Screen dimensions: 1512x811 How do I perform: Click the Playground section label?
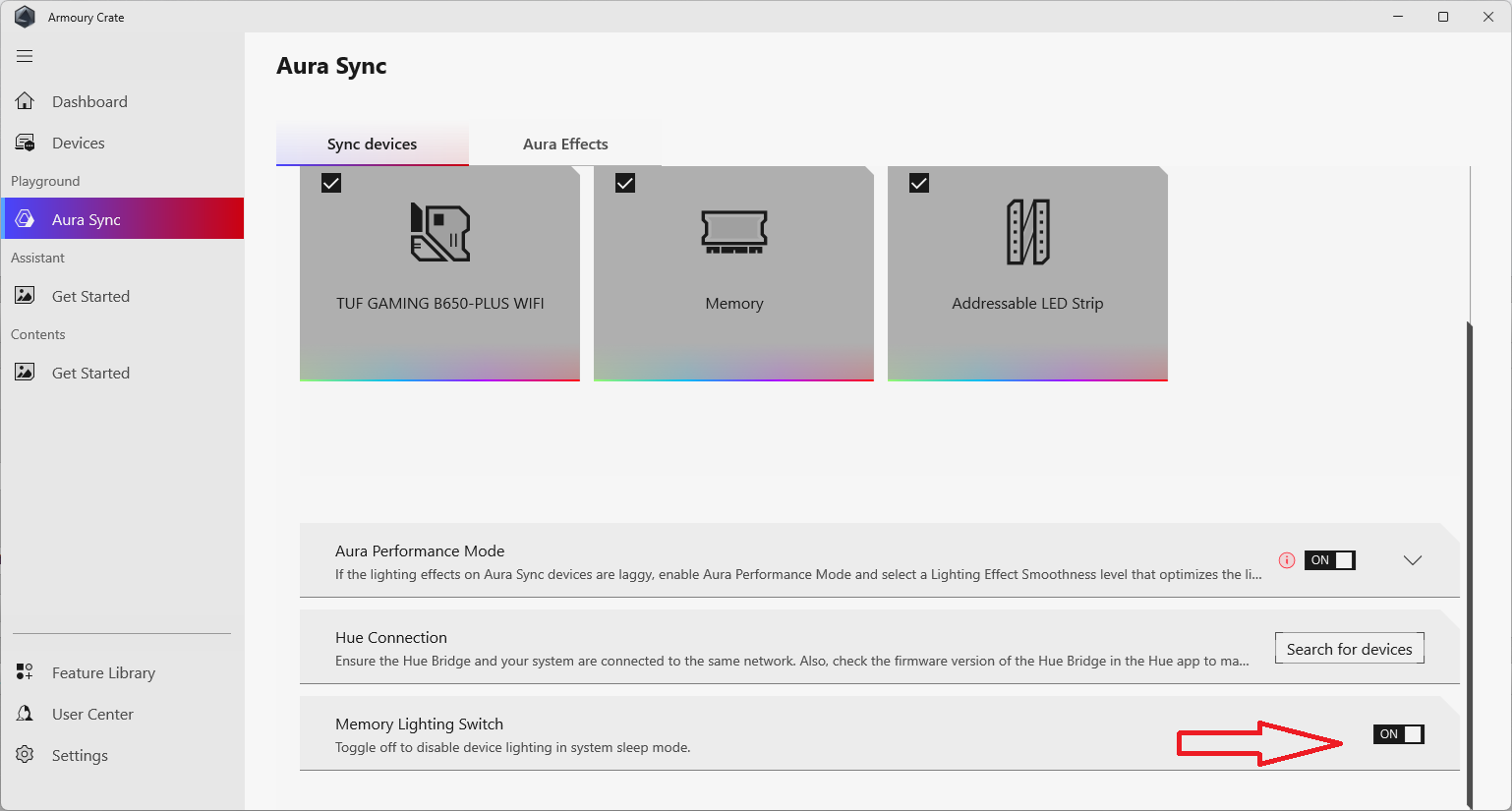(x=45, y=181)
